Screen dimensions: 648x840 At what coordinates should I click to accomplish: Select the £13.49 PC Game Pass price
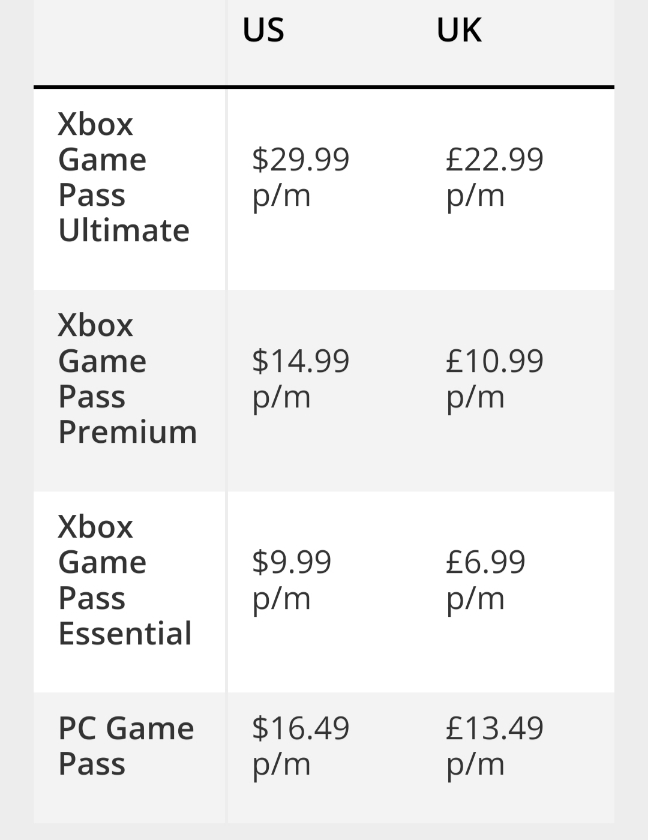point(494,729)
